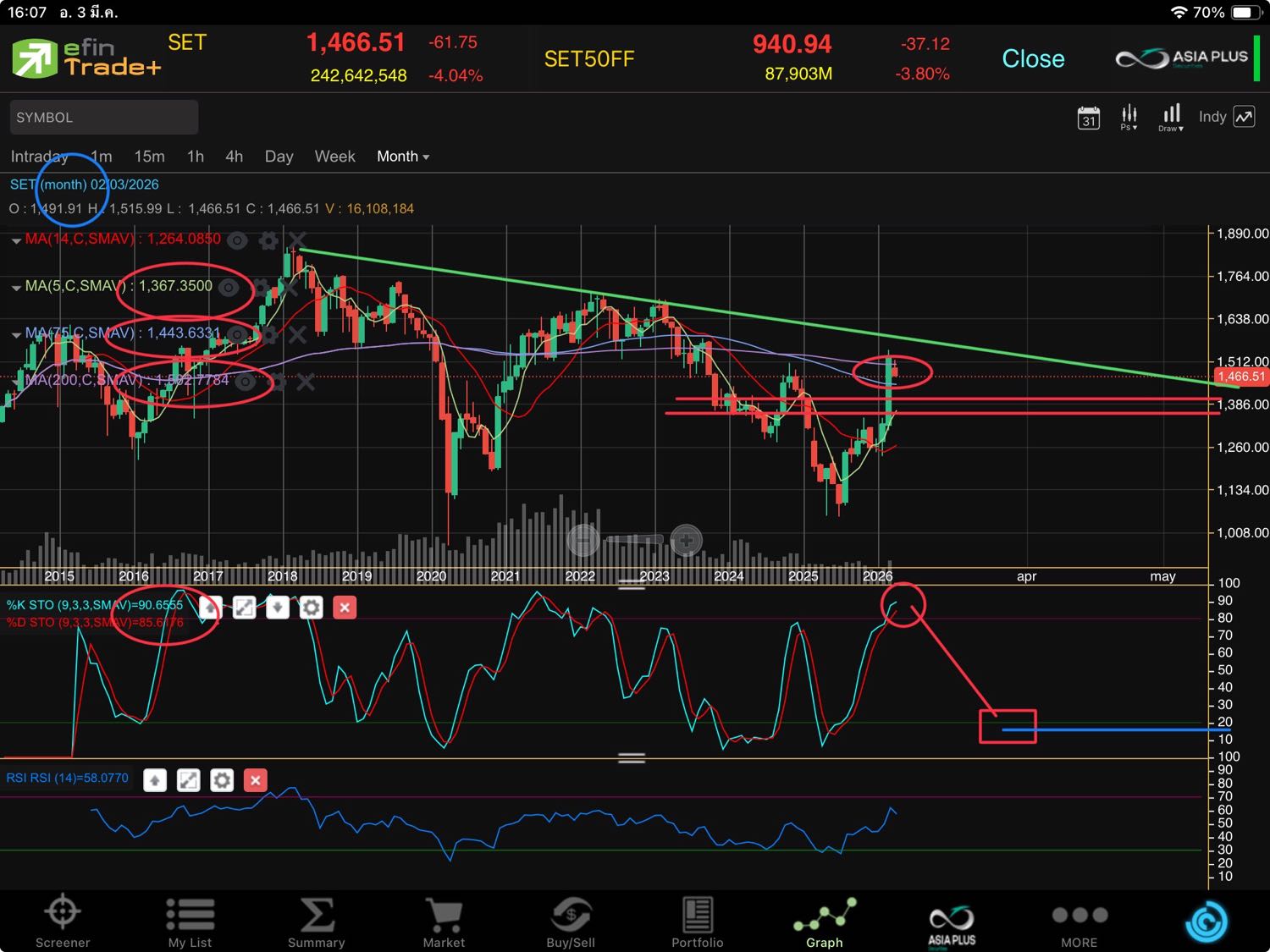Open settings gear for MA(5,C,SMAV)

point(260,288)
